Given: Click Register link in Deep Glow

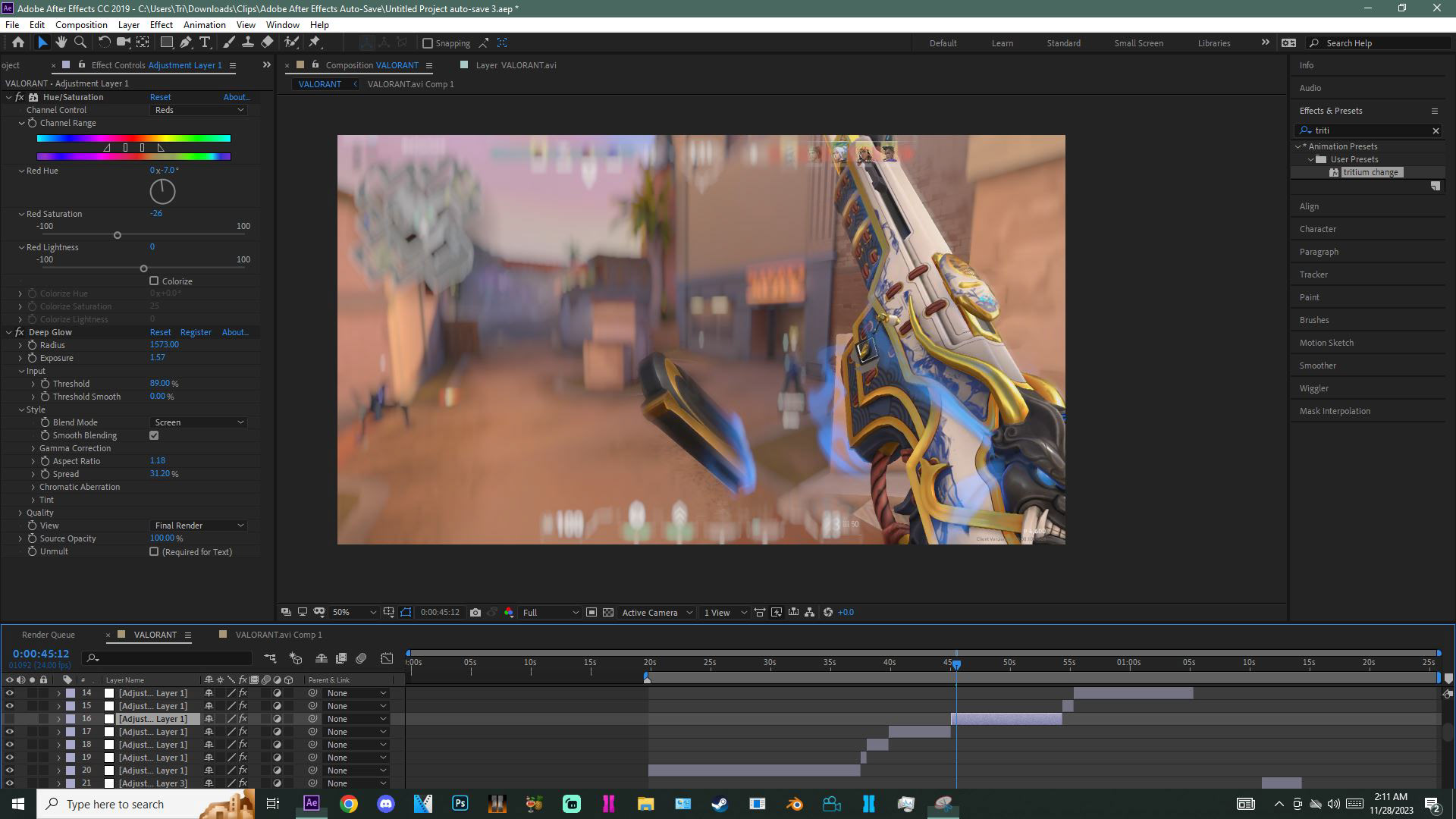Looking at the screenshot, I should tap(196, 332).
